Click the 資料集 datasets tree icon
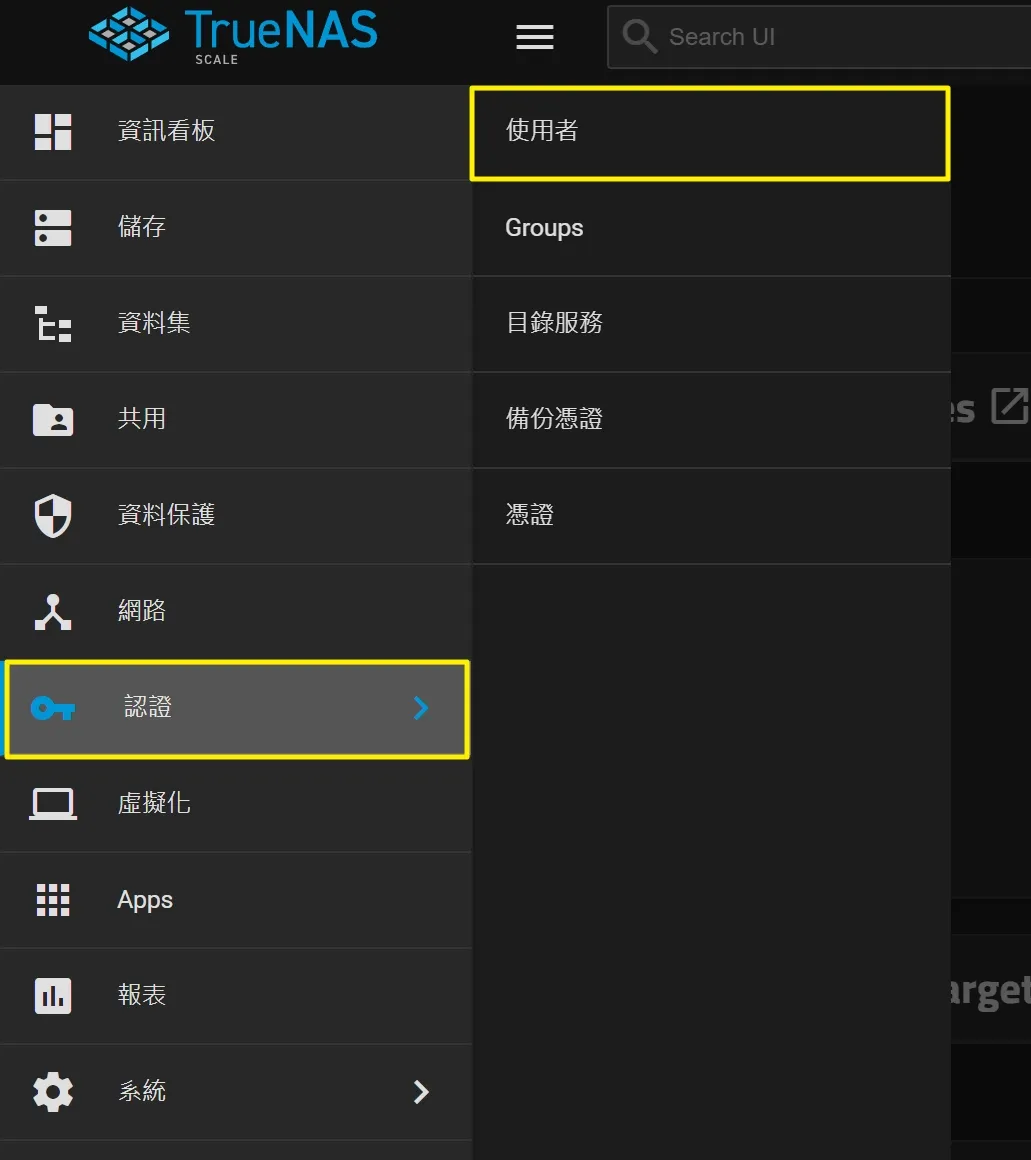Viewport: 1031px width, 1160px height. pos(53,324)
